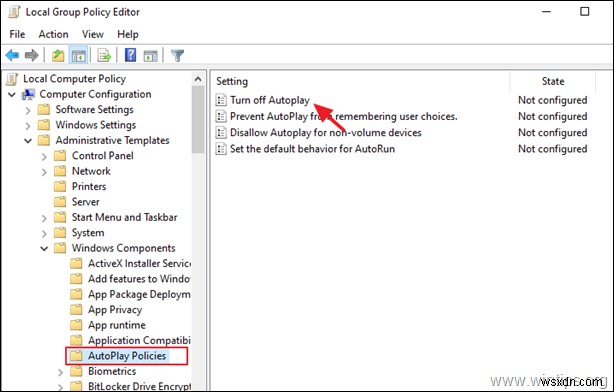Select Set the default behavior for AutoRun

click(312, 149)
